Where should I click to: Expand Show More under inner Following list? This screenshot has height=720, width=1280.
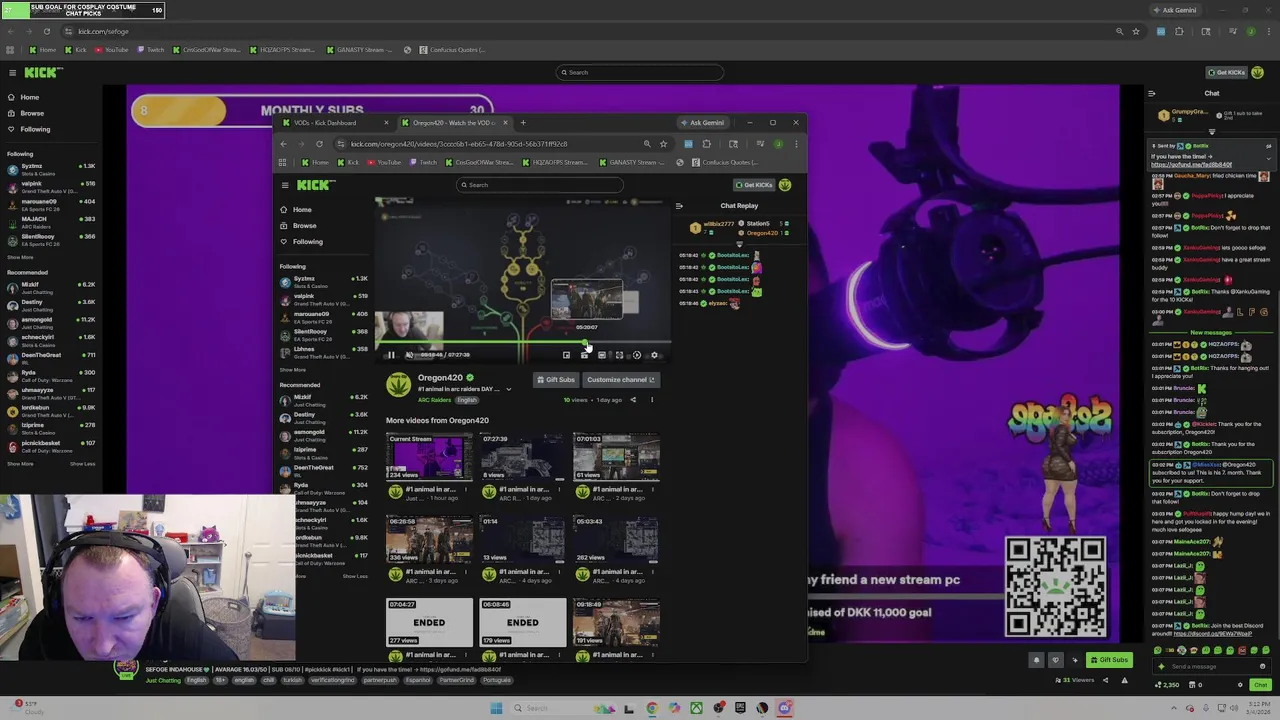click(x=293, y=370)
